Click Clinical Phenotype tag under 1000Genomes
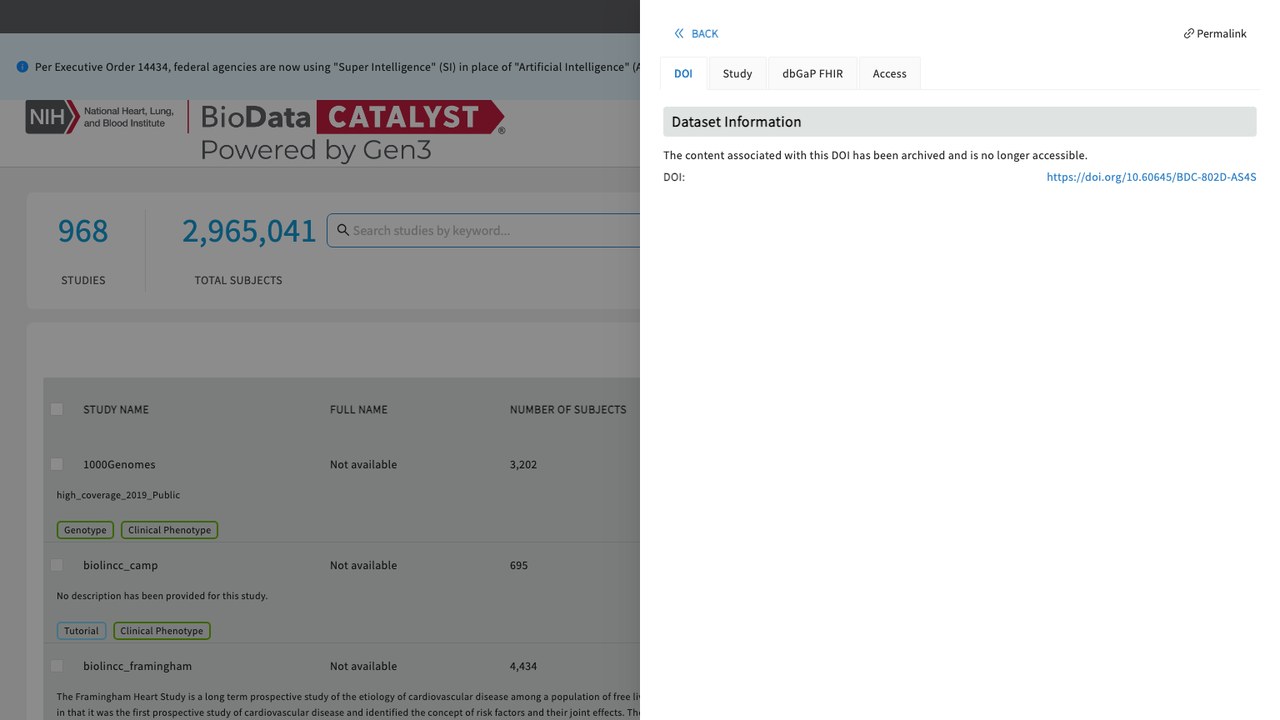Viewport: 1280px width, 720px height. [169, 530]
